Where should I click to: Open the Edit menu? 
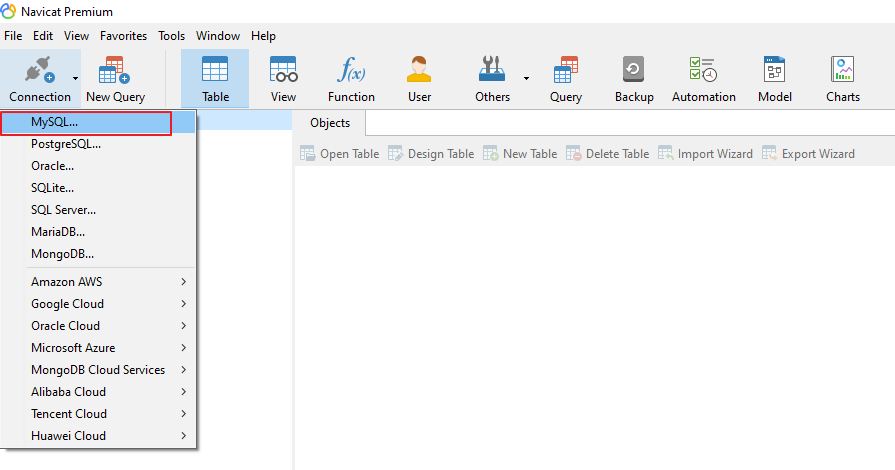[x=43, y=36]
